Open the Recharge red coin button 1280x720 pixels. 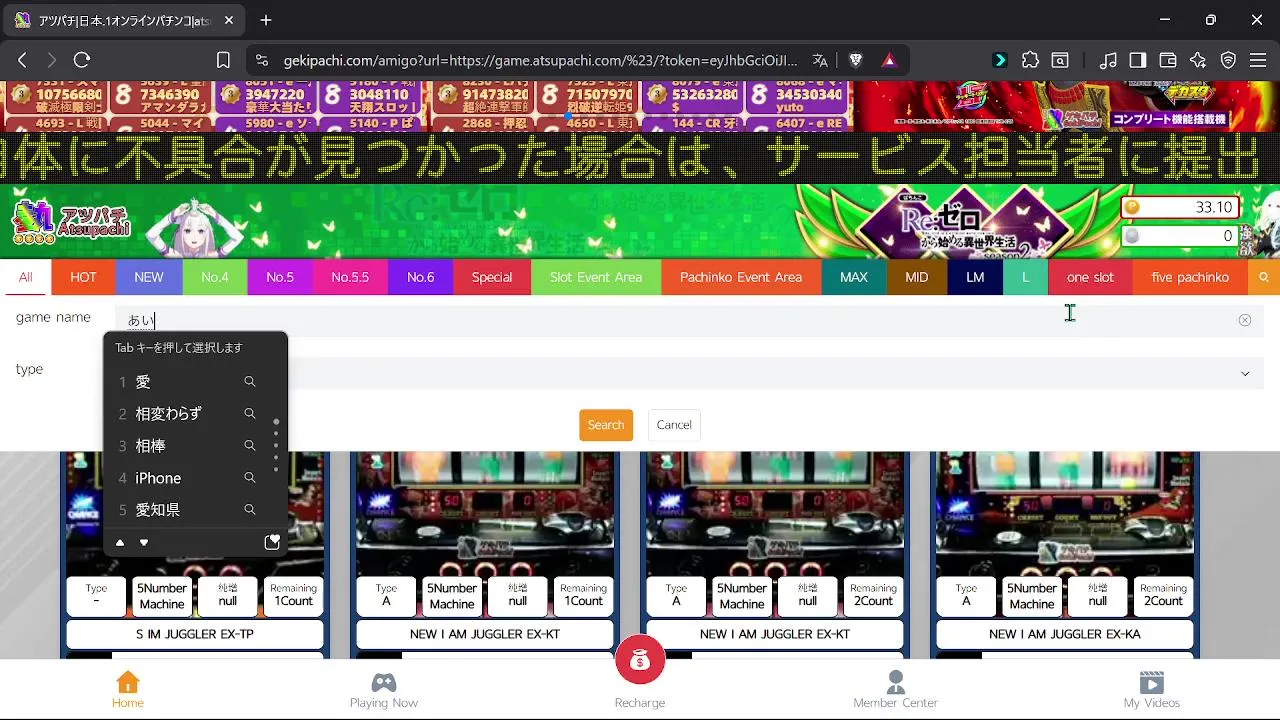click(640, 660)
